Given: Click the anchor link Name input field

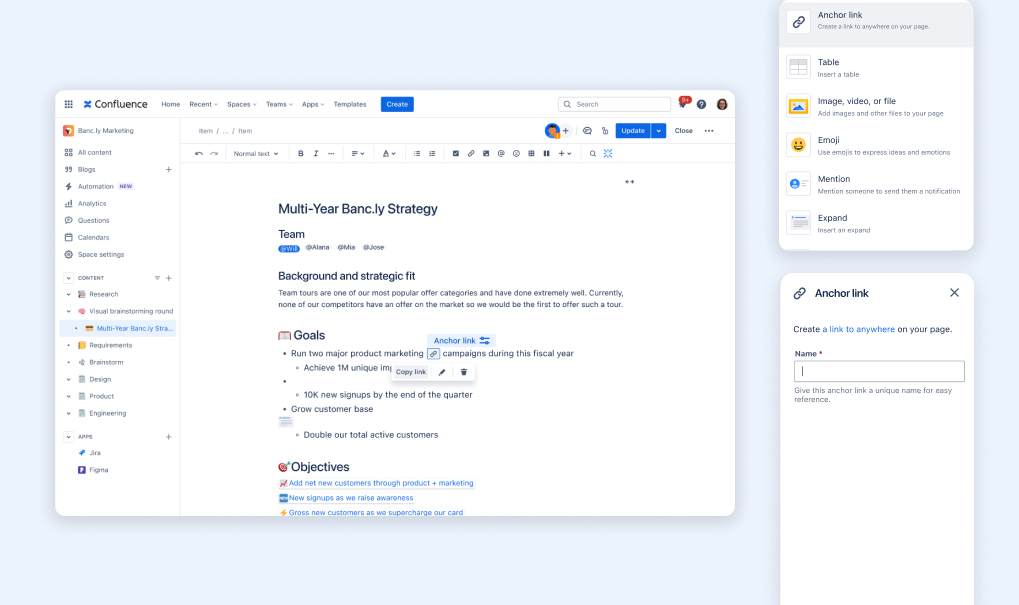Looking at the screenshot, I should (x=879, y=371).
